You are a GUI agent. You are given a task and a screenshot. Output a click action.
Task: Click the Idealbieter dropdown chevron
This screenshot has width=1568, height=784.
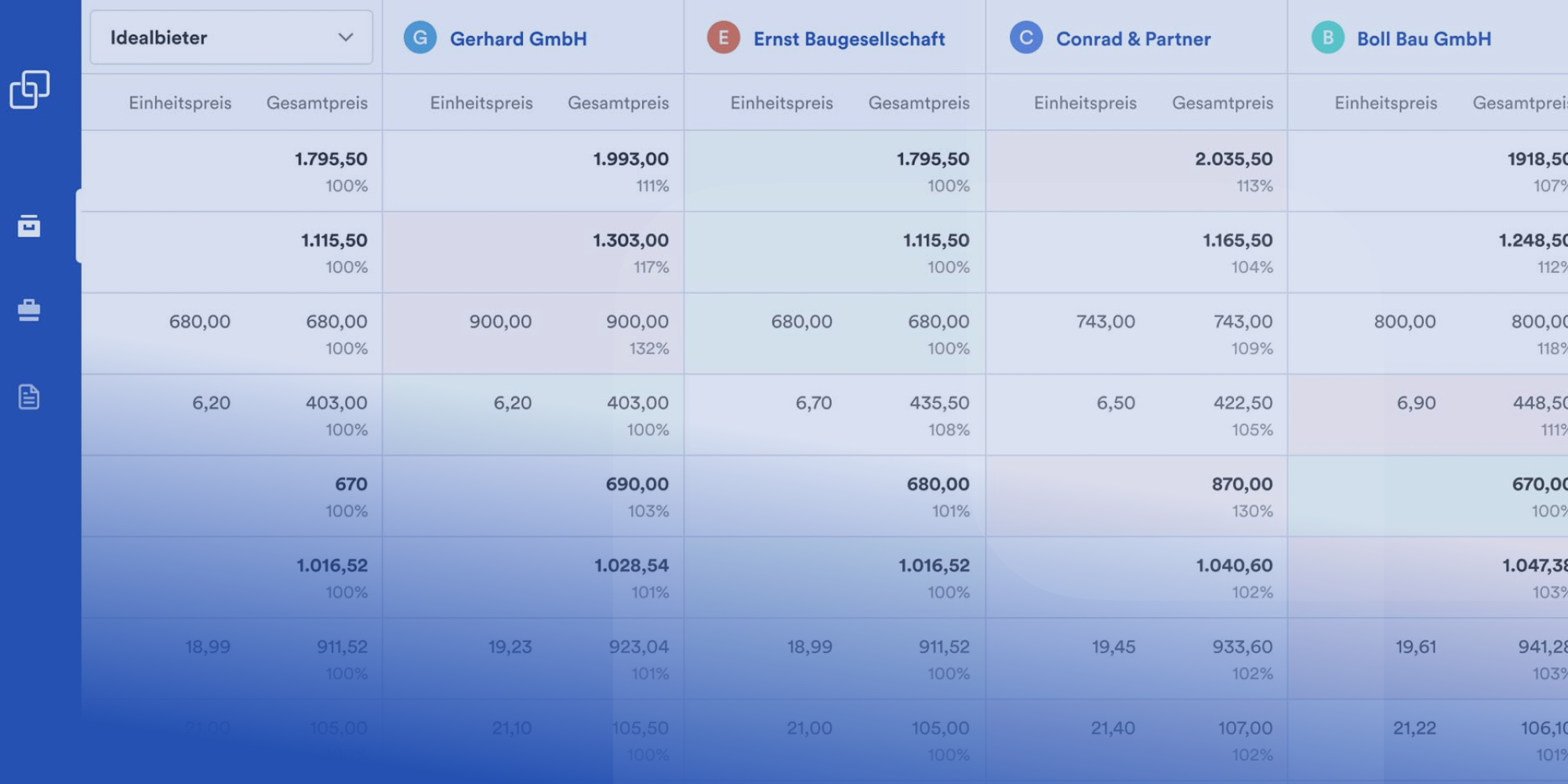click(346, 38)
